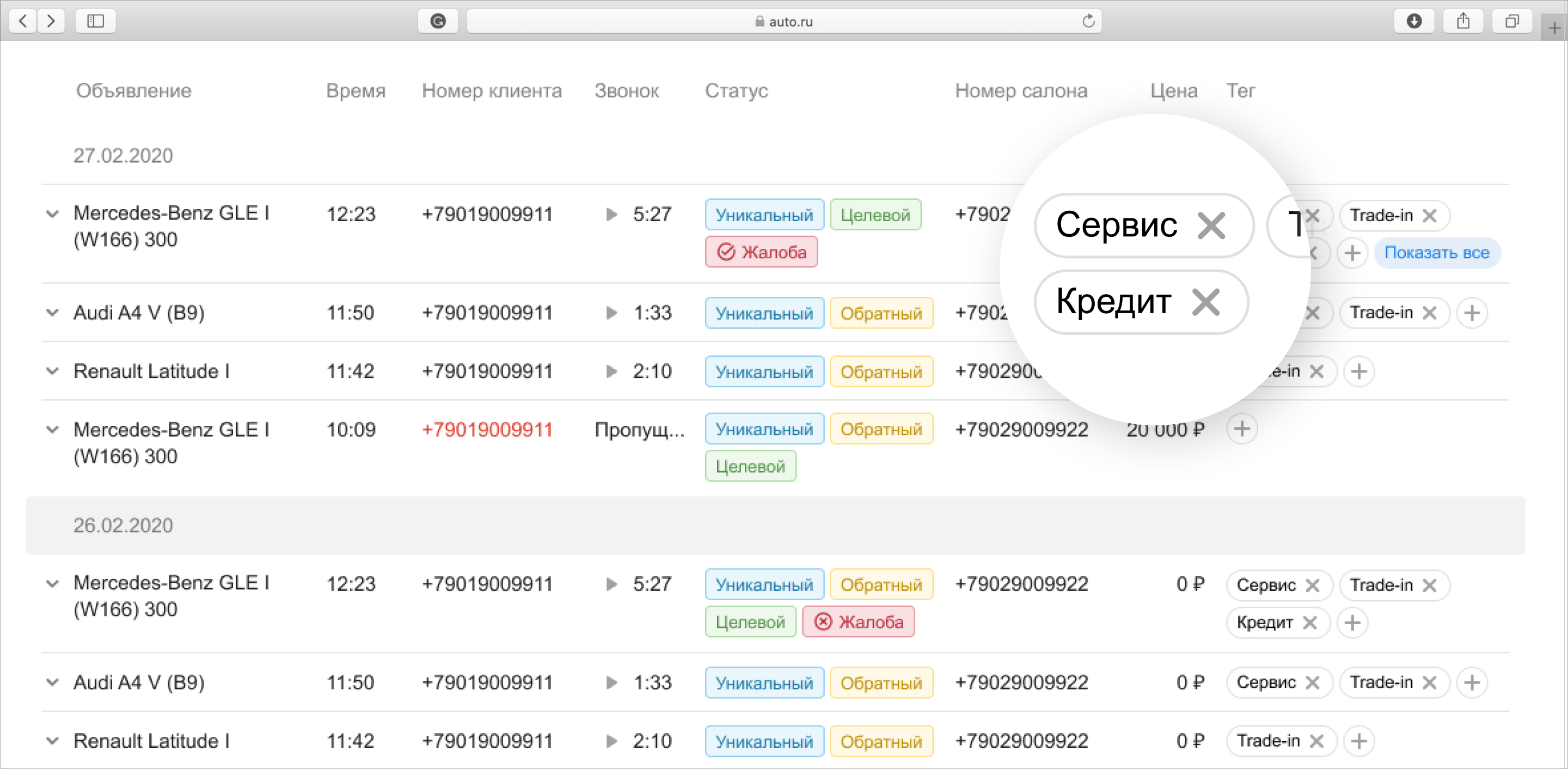The image size is (1568, 769).
Task: Remove Trade-in tag from first Mercedes row
Action: (1429, 216)
